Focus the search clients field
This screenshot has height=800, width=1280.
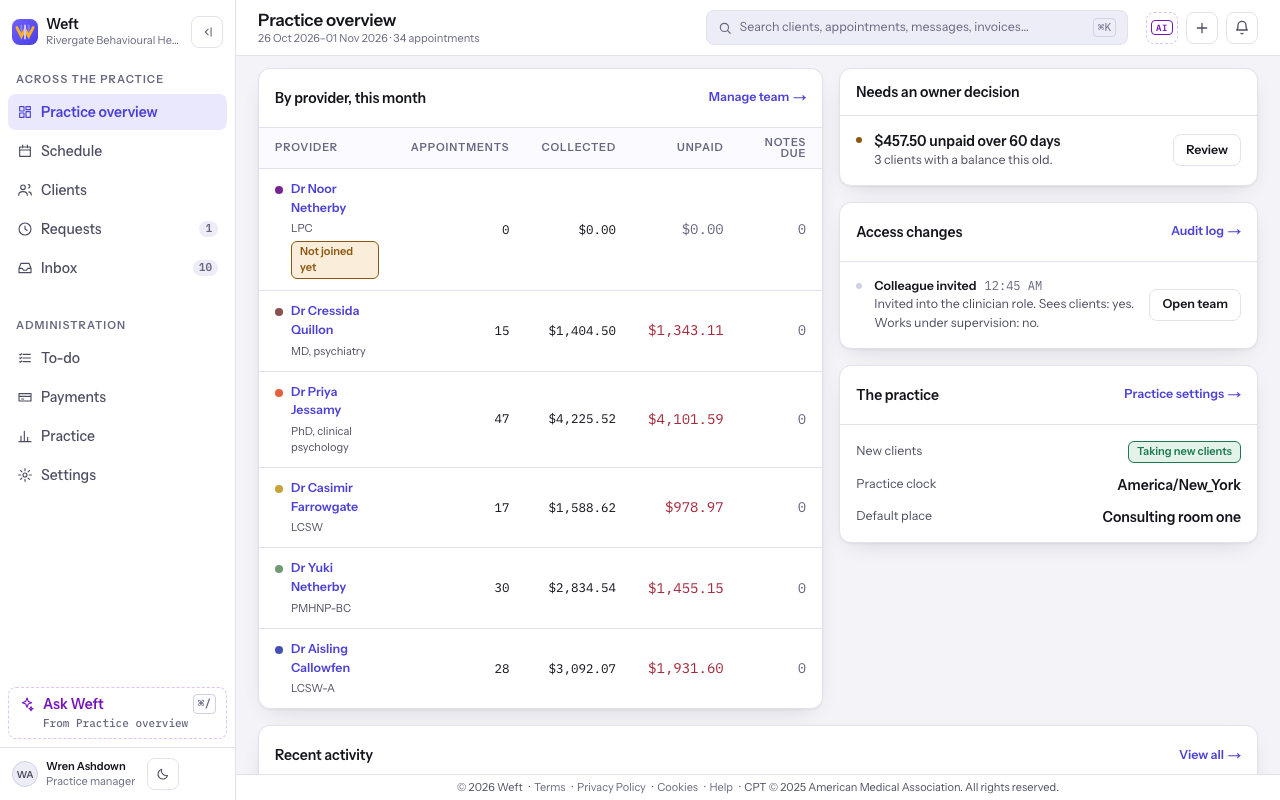pos(916,28)
